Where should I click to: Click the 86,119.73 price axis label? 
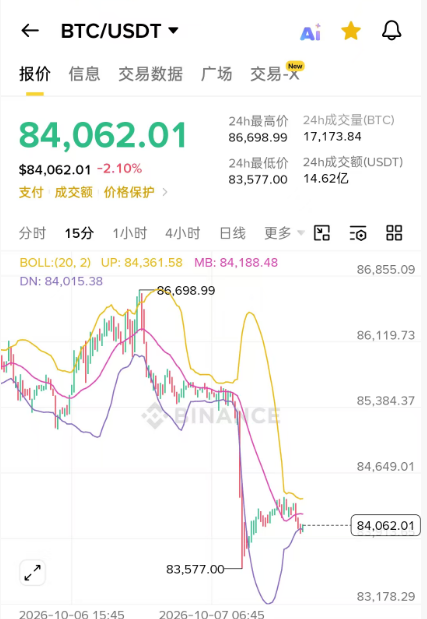386,335
